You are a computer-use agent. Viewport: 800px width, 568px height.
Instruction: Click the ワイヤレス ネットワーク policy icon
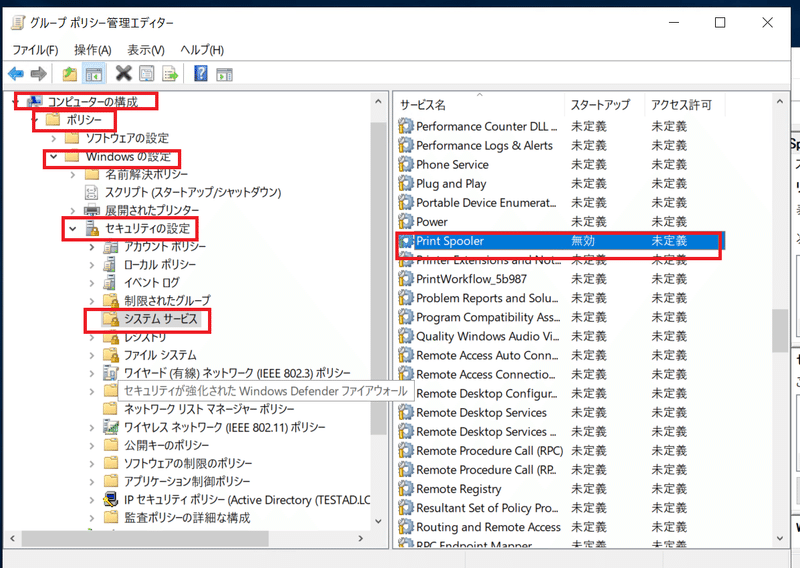pos(111,427)
